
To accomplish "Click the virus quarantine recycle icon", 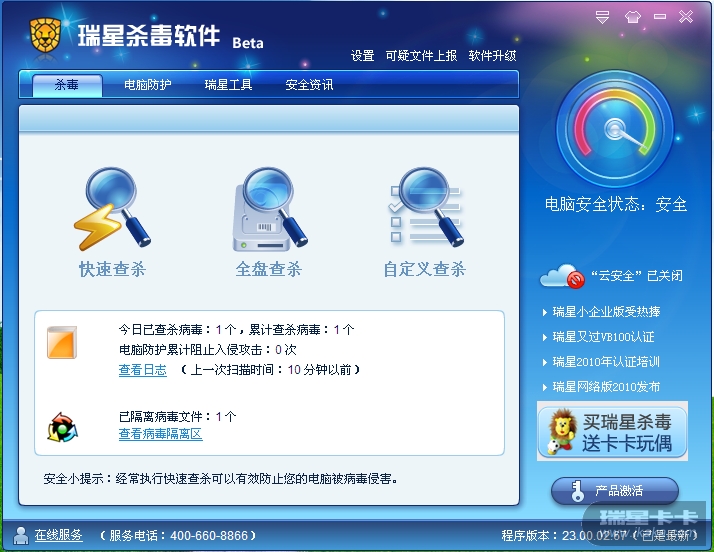I will click(x=62, y=427).
